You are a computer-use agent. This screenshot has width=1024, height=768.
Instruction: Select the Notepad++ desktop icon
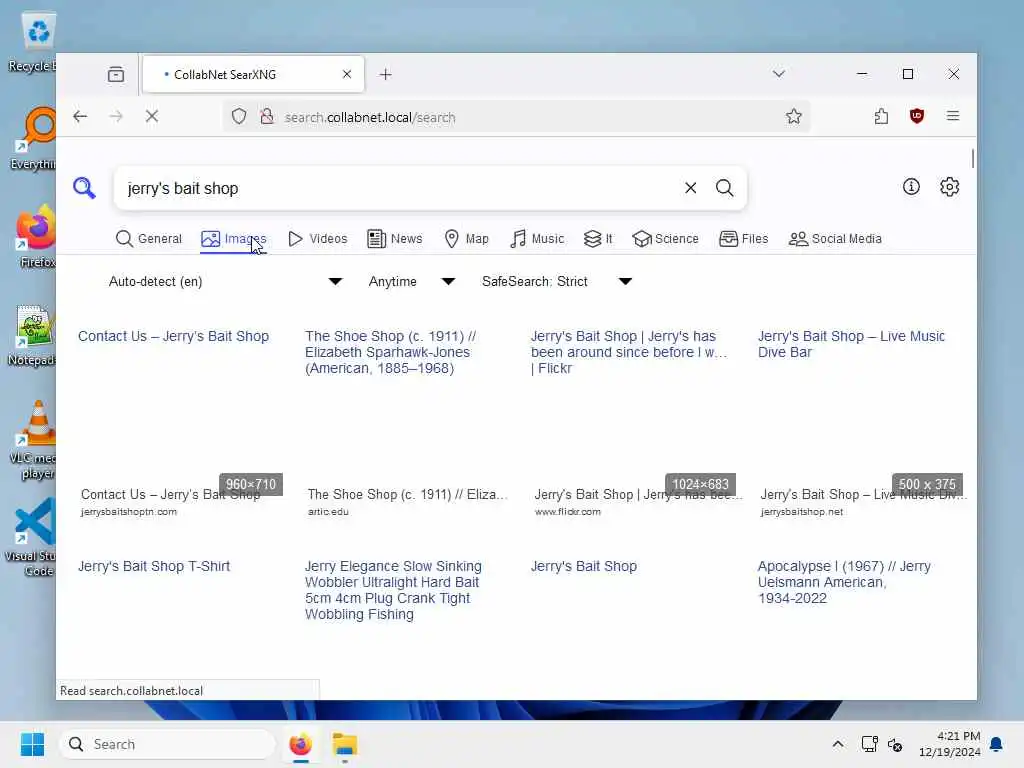coord(33,336)
